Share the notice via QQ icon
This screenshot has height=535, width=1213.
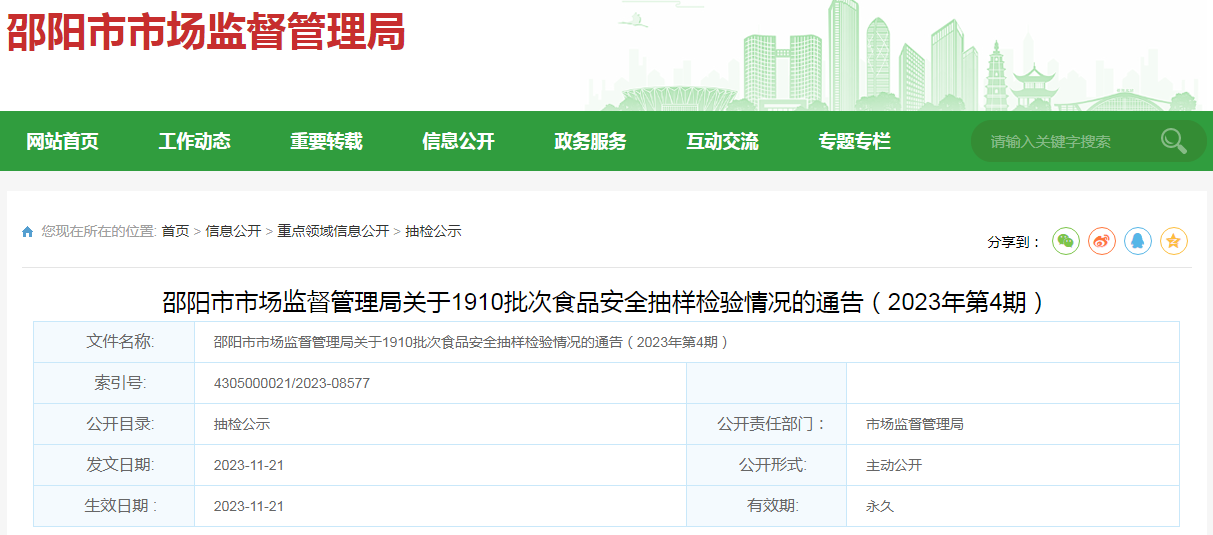pyautogui.click(x=1138, y=241)
